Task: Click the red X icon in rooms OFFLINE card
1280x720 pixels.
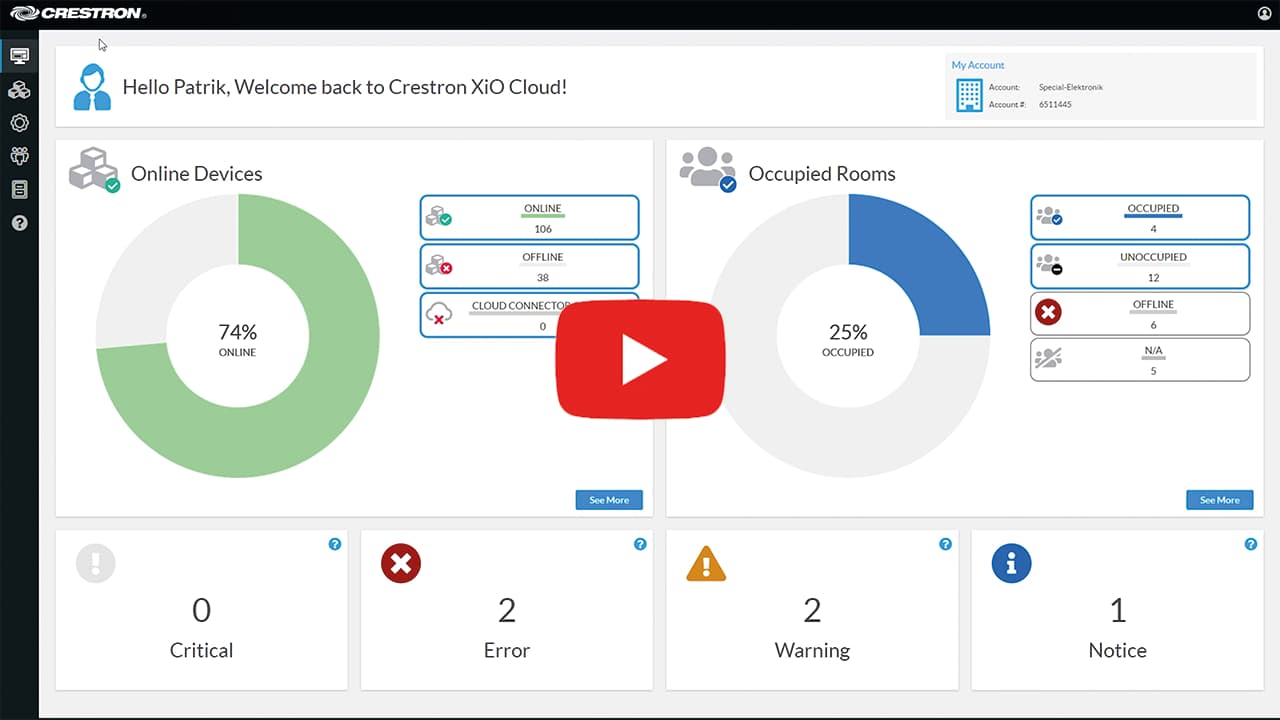Action: coord(1048,313)
